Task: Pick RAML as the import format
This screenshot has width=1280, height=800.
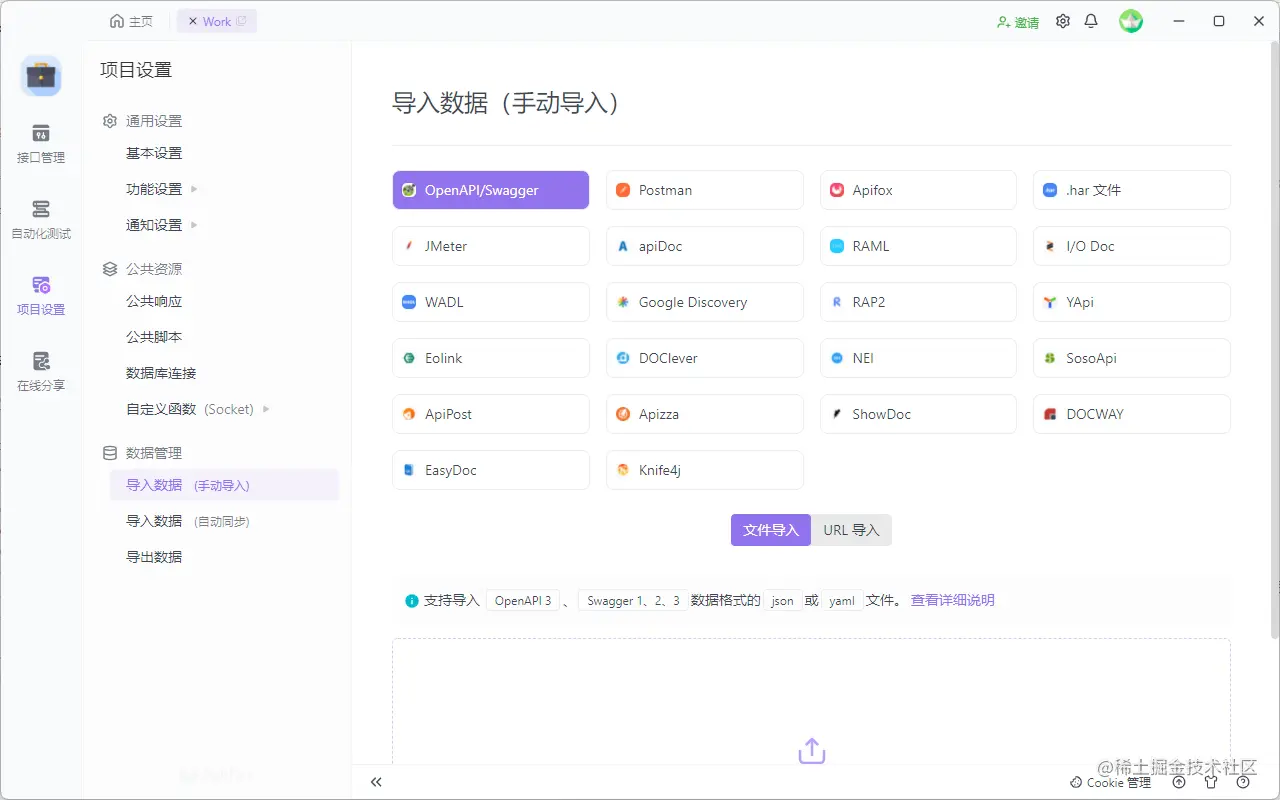Action: coord(918,246)
